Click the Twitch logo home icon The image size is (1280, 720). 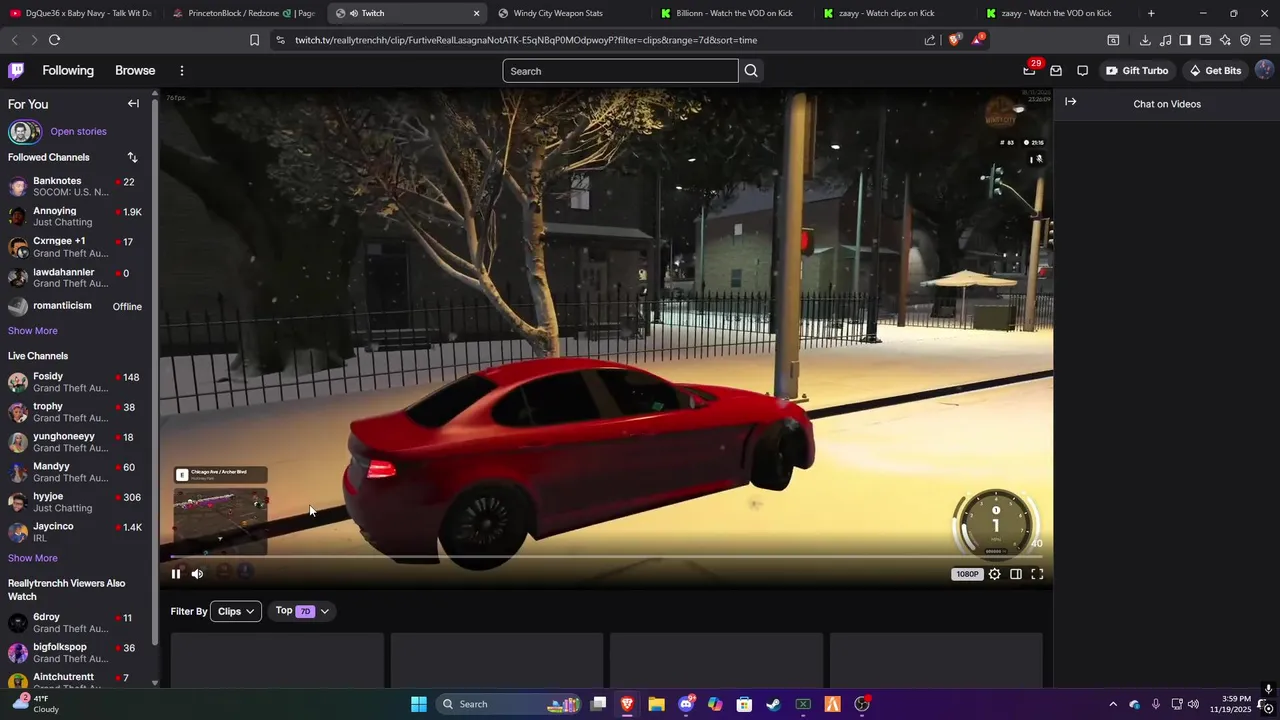tap(16, 71)
